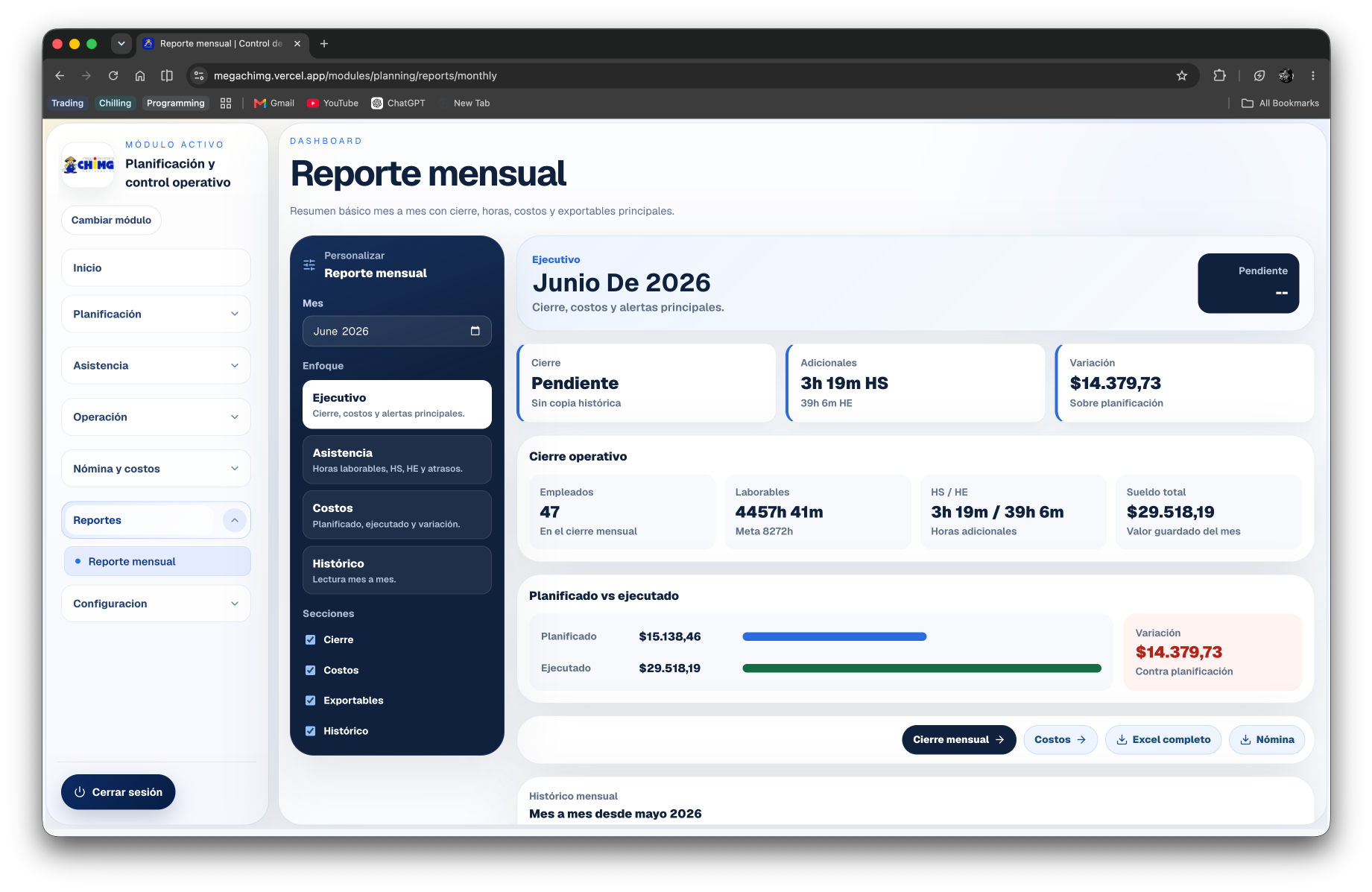Screen dimensions: 1372x892
Task: Go to Inicio in sidebar
Action: pyautogui.click(x=156, y=268)
